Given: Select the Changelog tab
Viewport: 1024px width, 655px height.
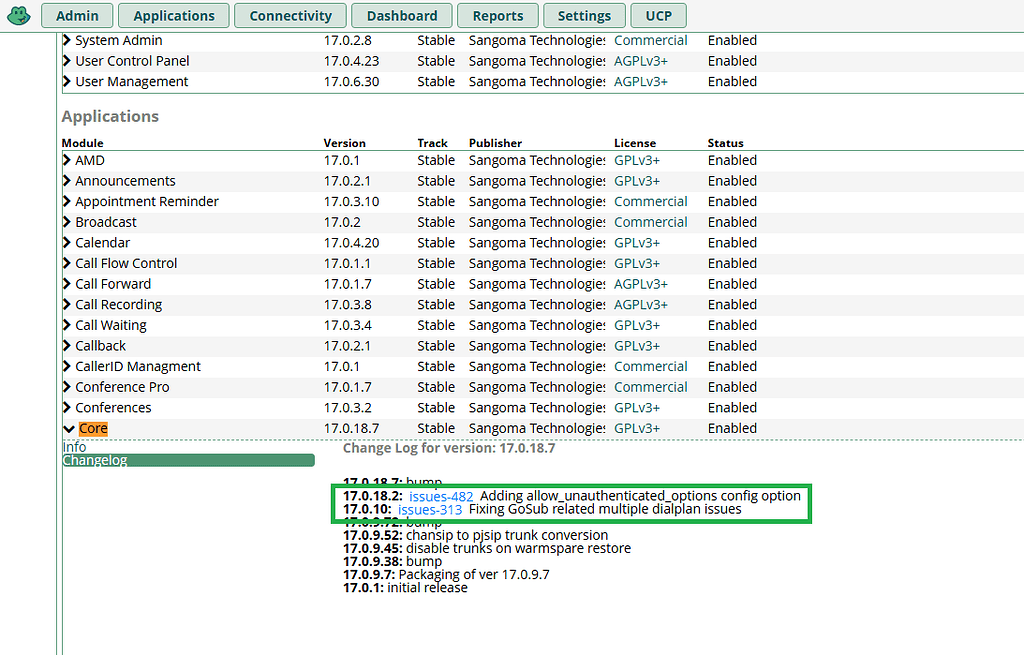Looking at the screenshot, I should 94,459.
